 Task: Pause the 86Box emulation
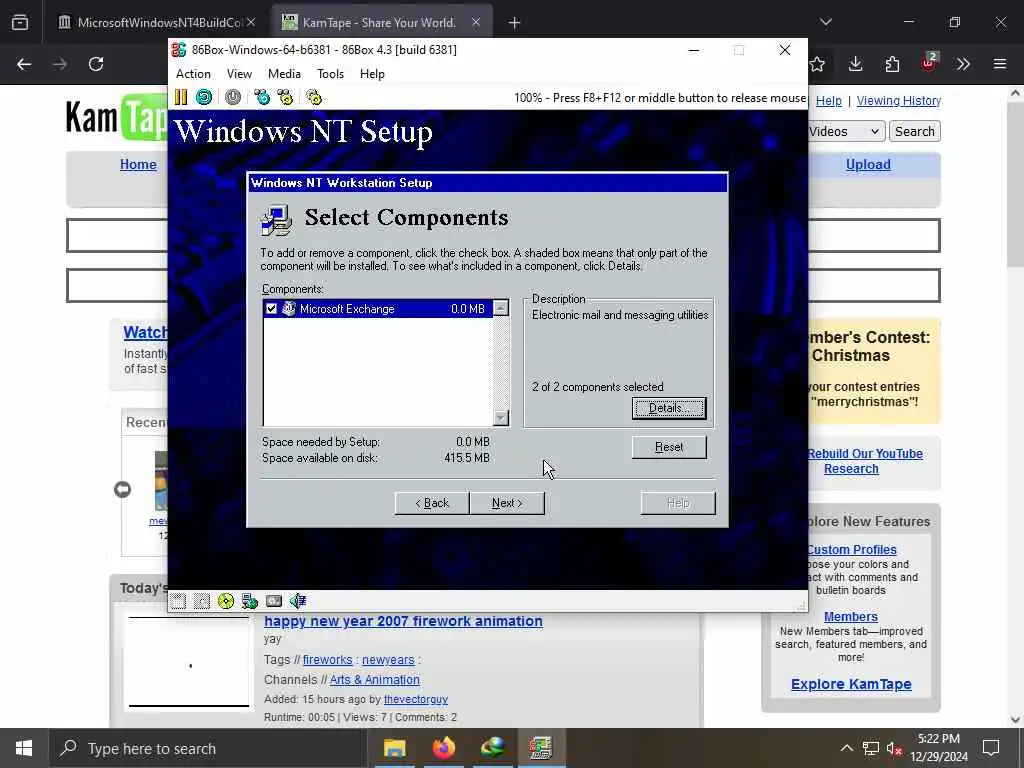pyautogui.click(x=181, y=97)
